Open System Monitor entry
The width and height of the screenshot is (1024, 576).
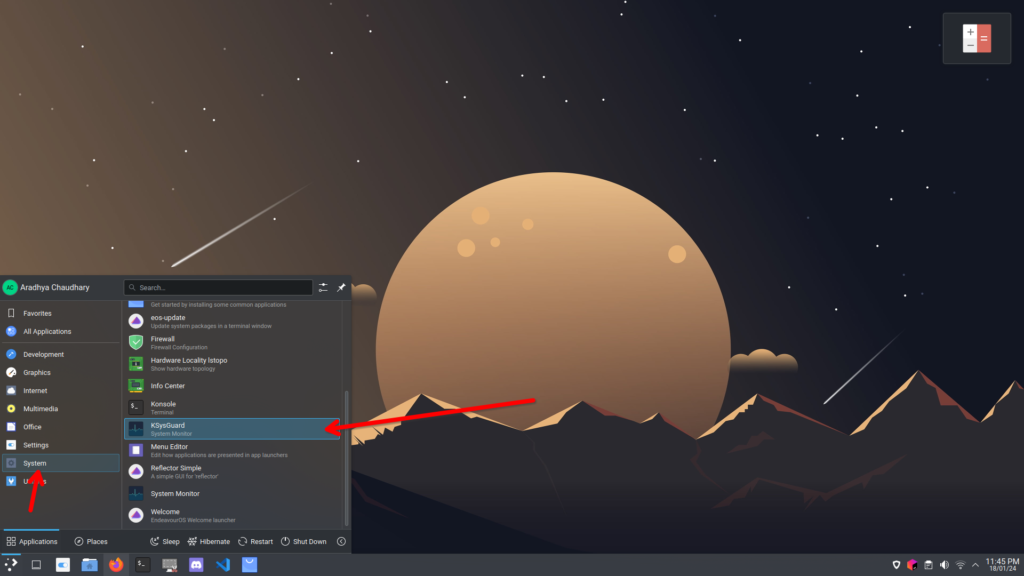click(232, 494)
